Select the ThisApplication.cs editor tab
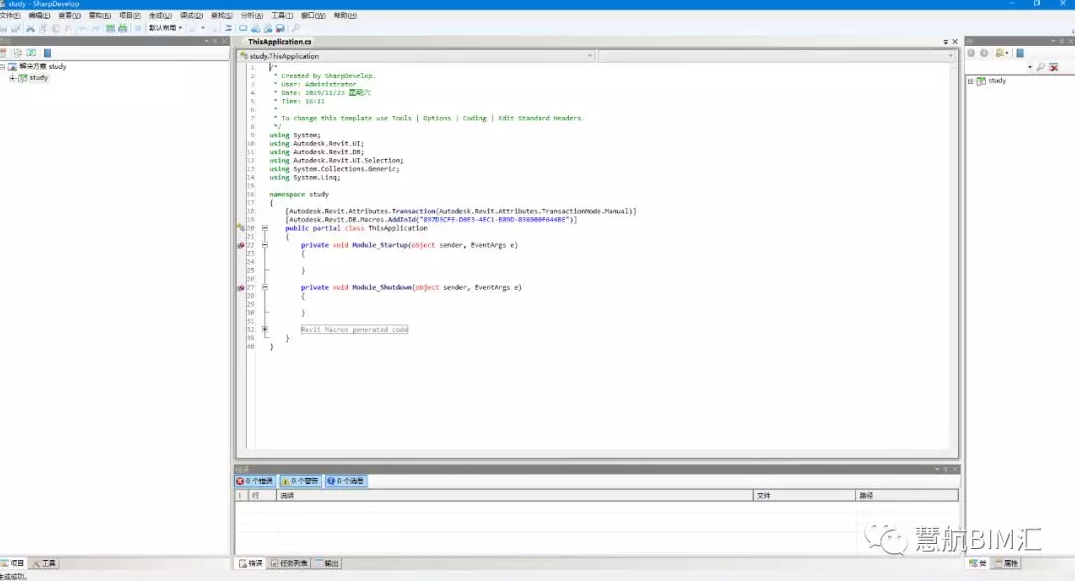Image resolution: width=1075 pixels, height=581 pixels. coord(280,42)
